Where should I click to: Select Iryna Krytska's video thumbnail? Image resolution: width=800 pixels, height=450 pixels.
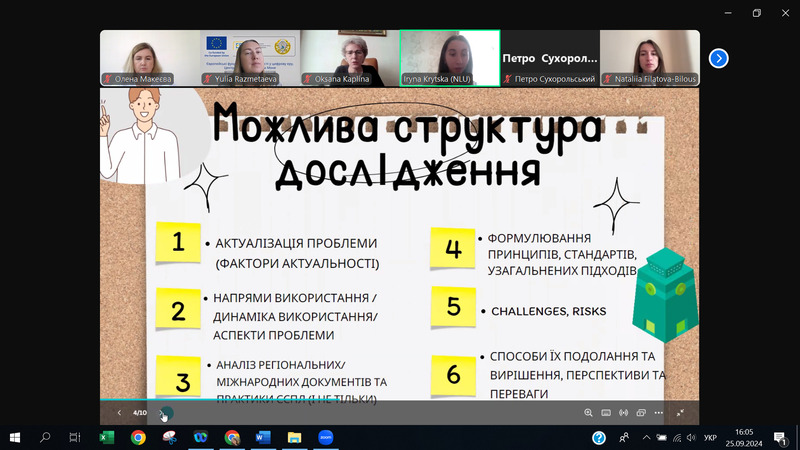point(450,58)
